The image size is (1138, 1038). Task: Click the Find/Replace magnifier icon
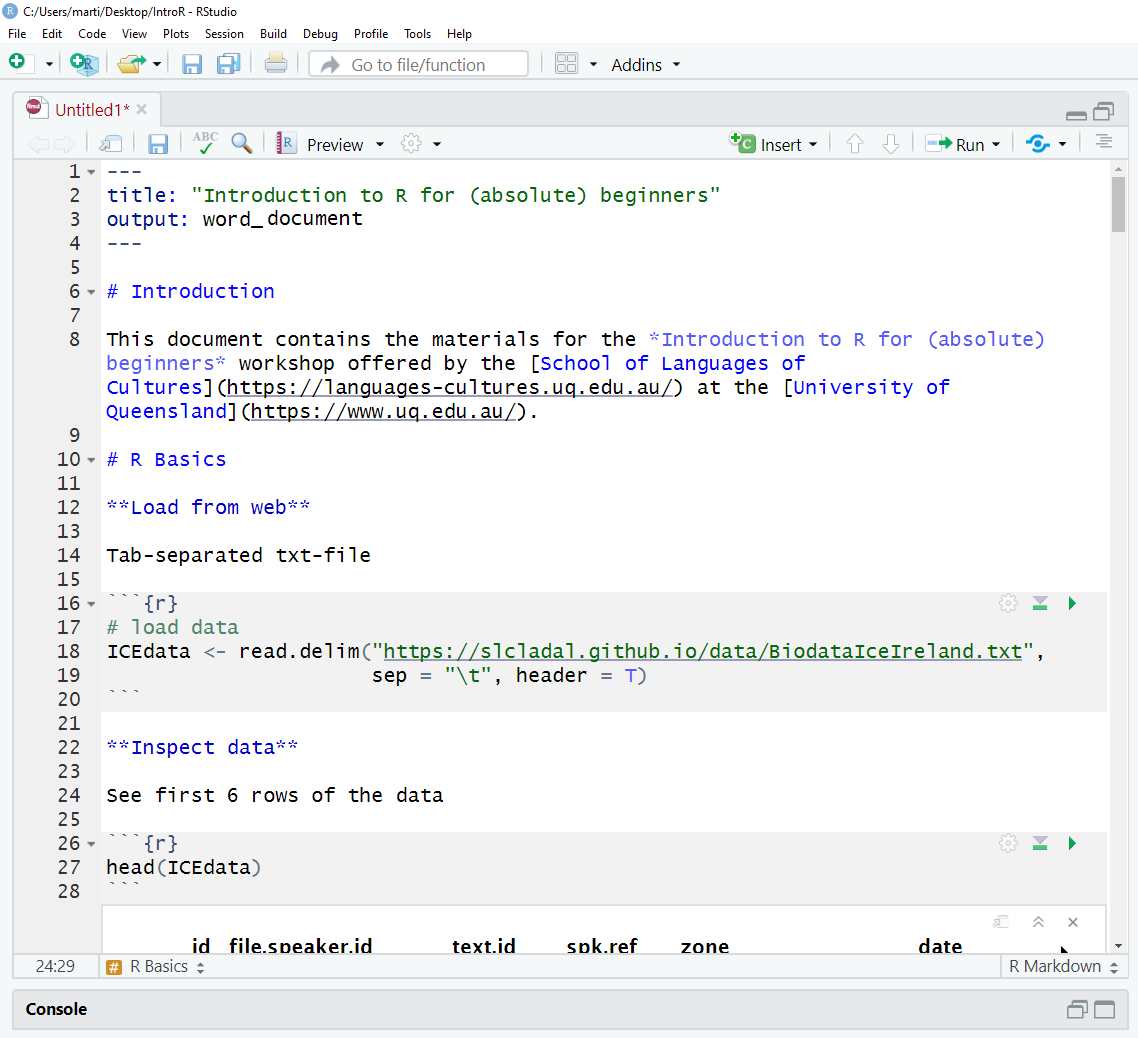coord(241,144)
